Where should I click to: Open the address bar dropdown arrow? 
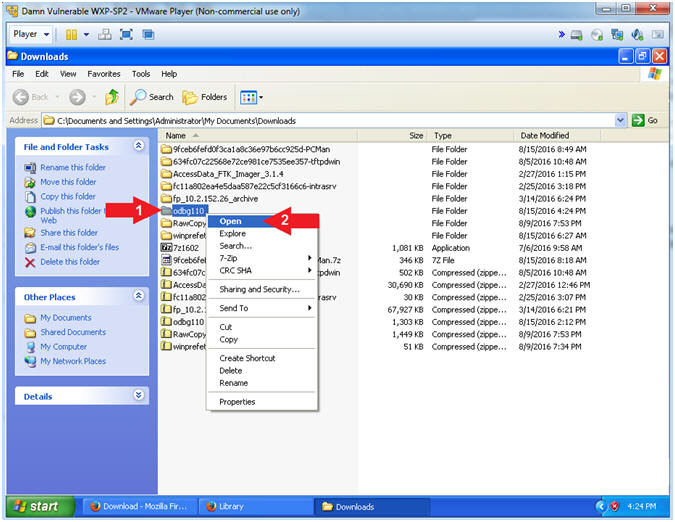coord(620,120)
